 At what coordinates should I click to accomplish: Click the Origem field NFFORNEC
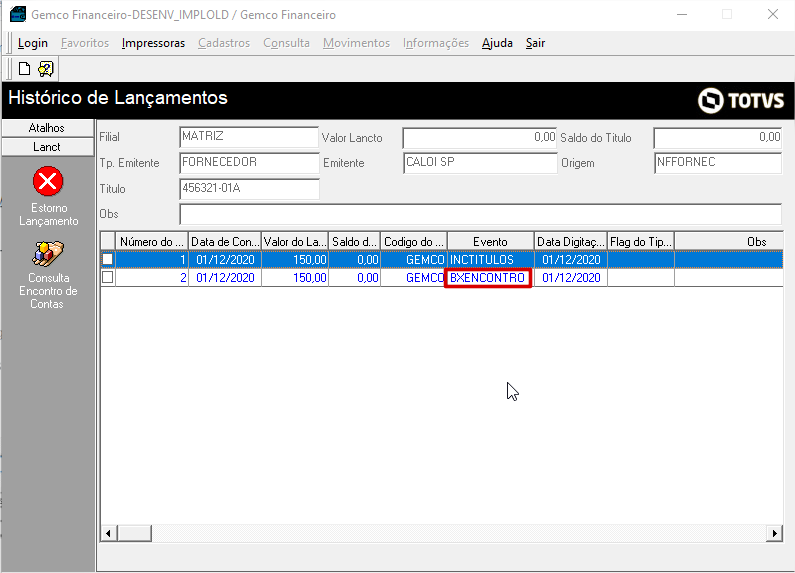718,163
